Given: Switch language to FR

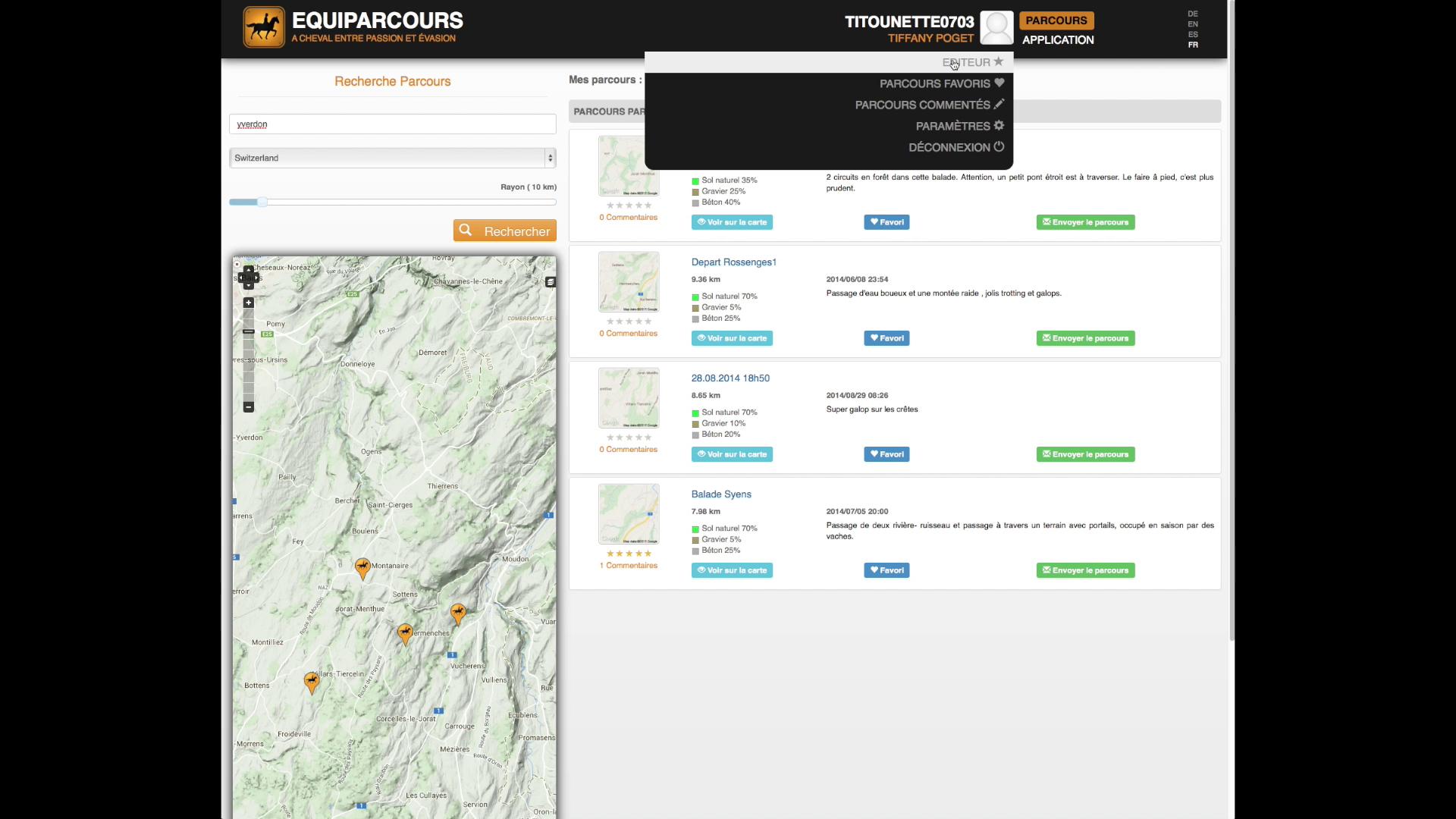Looking at the screenshot, I should pyautogui.click(x=1193, y=45).
